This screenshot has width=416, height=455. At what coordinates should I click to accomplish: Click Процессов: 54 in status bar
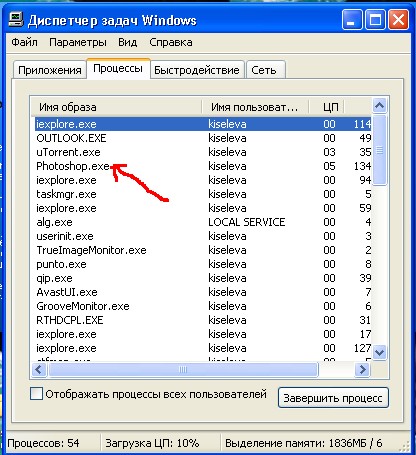[43, 443]
